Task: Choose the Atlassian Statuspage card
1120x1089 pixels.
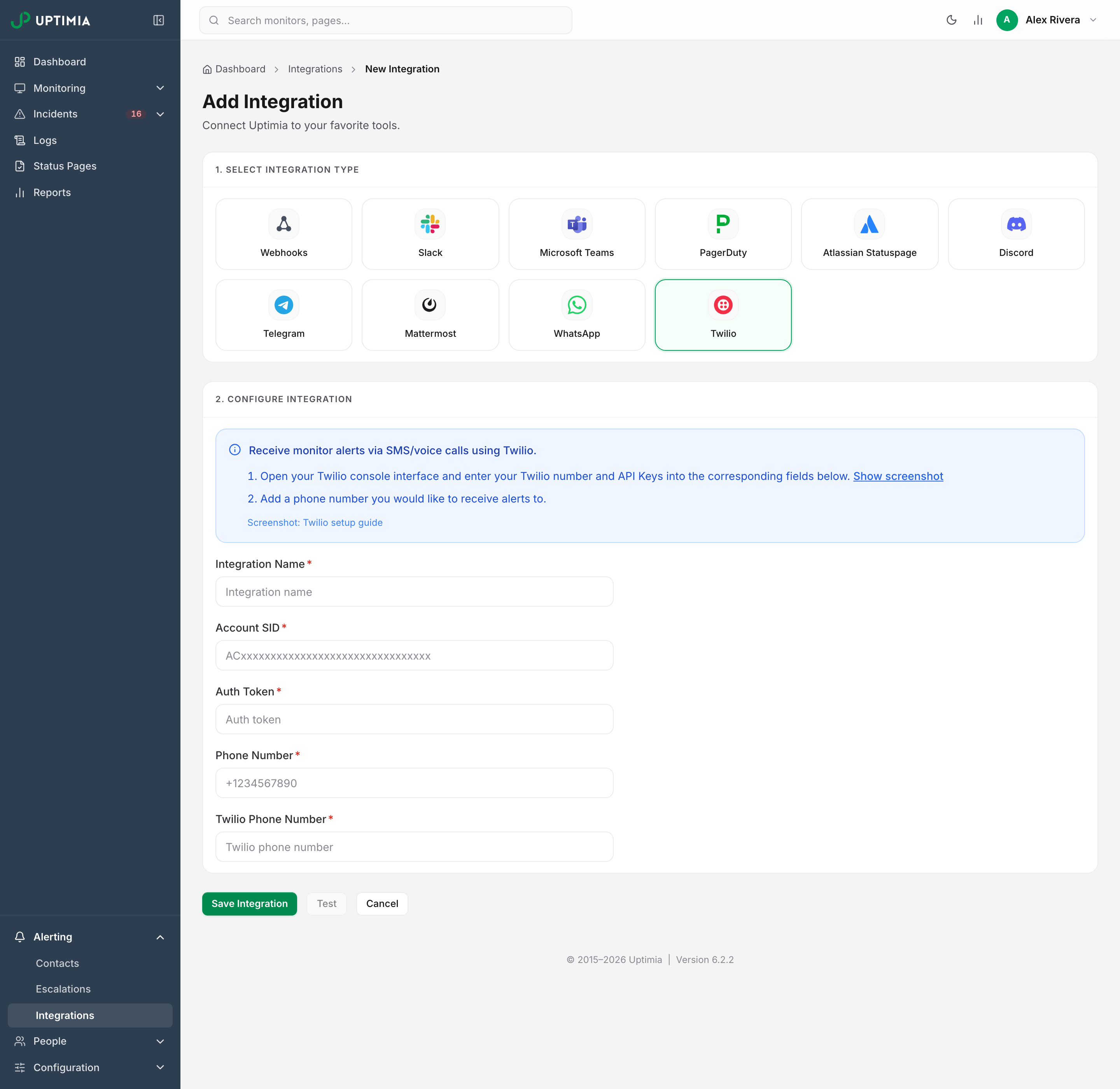Action: 870,234
